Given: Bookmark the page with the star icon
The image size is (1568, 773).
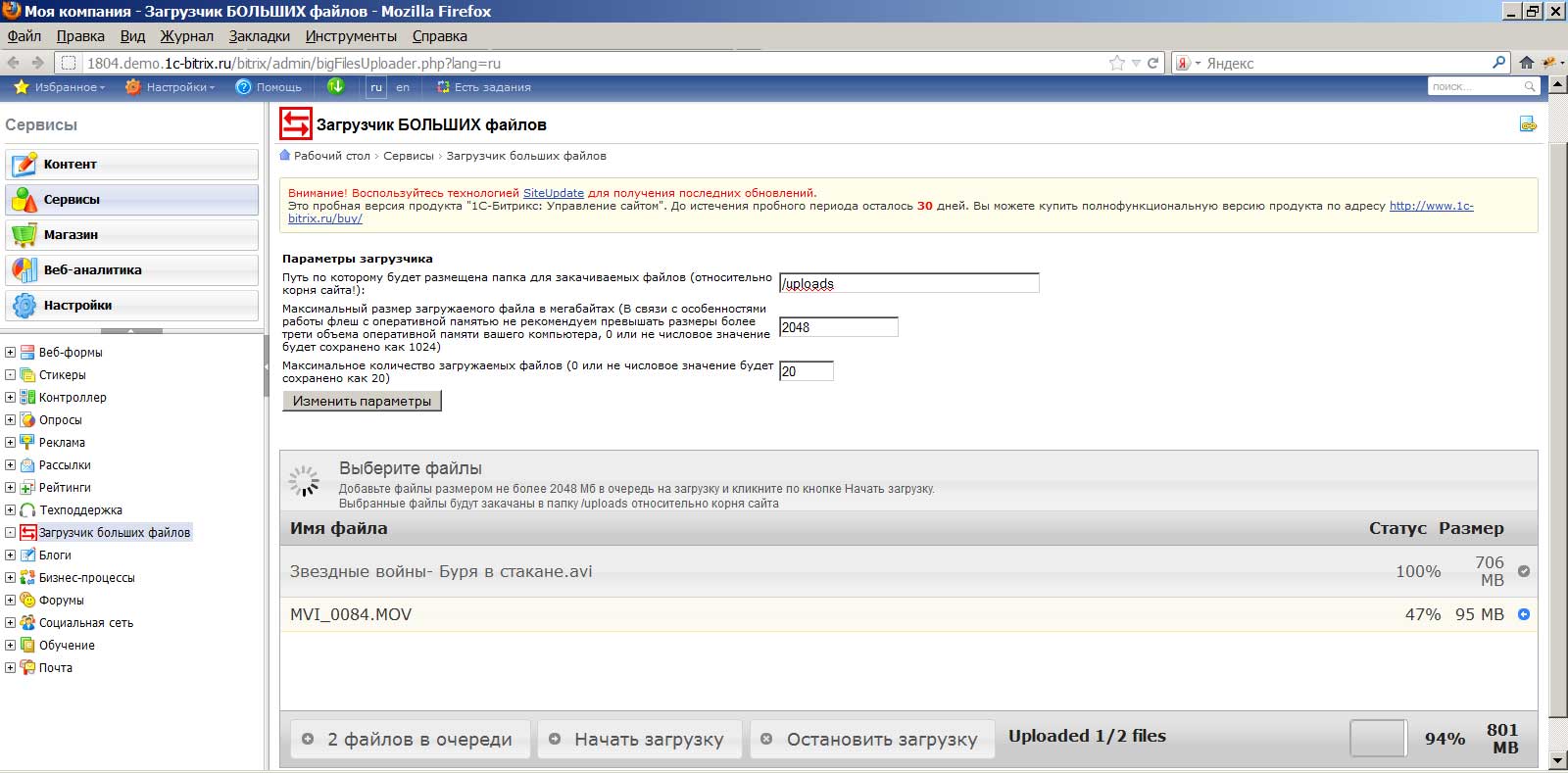Looking at the screenshot, I should 1116,63.
